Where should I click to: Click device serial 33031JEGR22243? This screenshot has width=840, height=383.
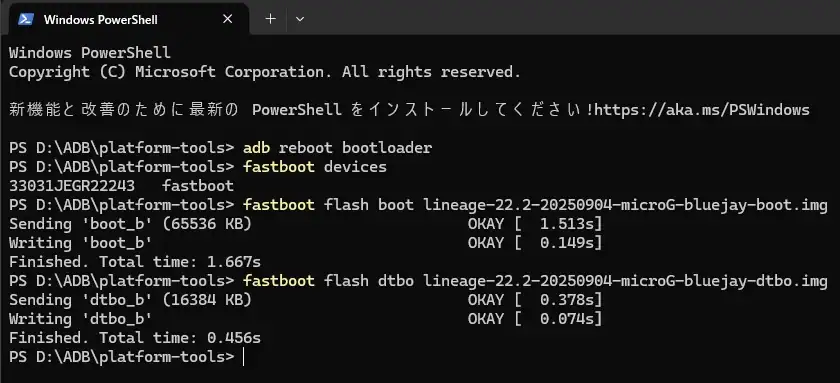72,186
